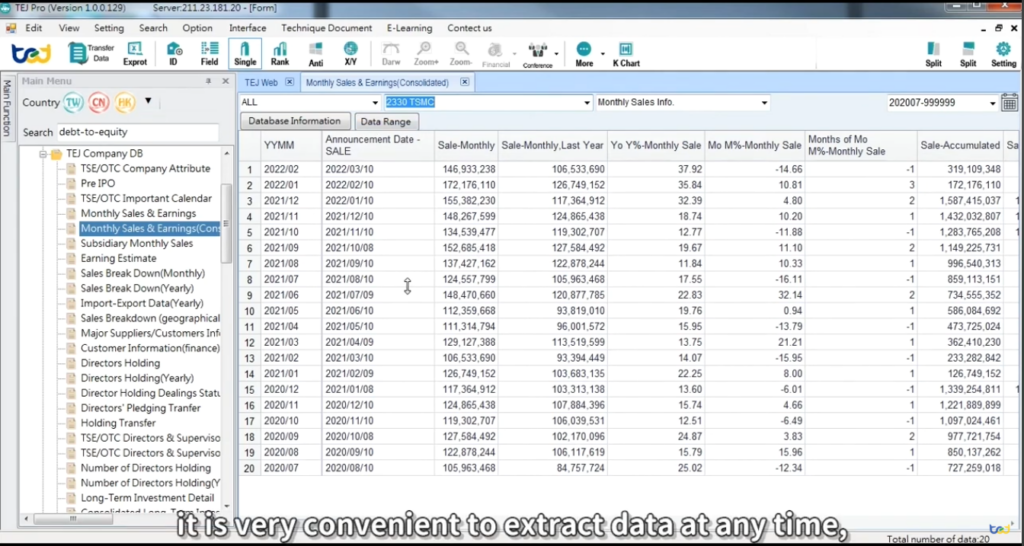
Task: Collapse the TEJ Company DB tree node
Action: [x=43, y=154]
